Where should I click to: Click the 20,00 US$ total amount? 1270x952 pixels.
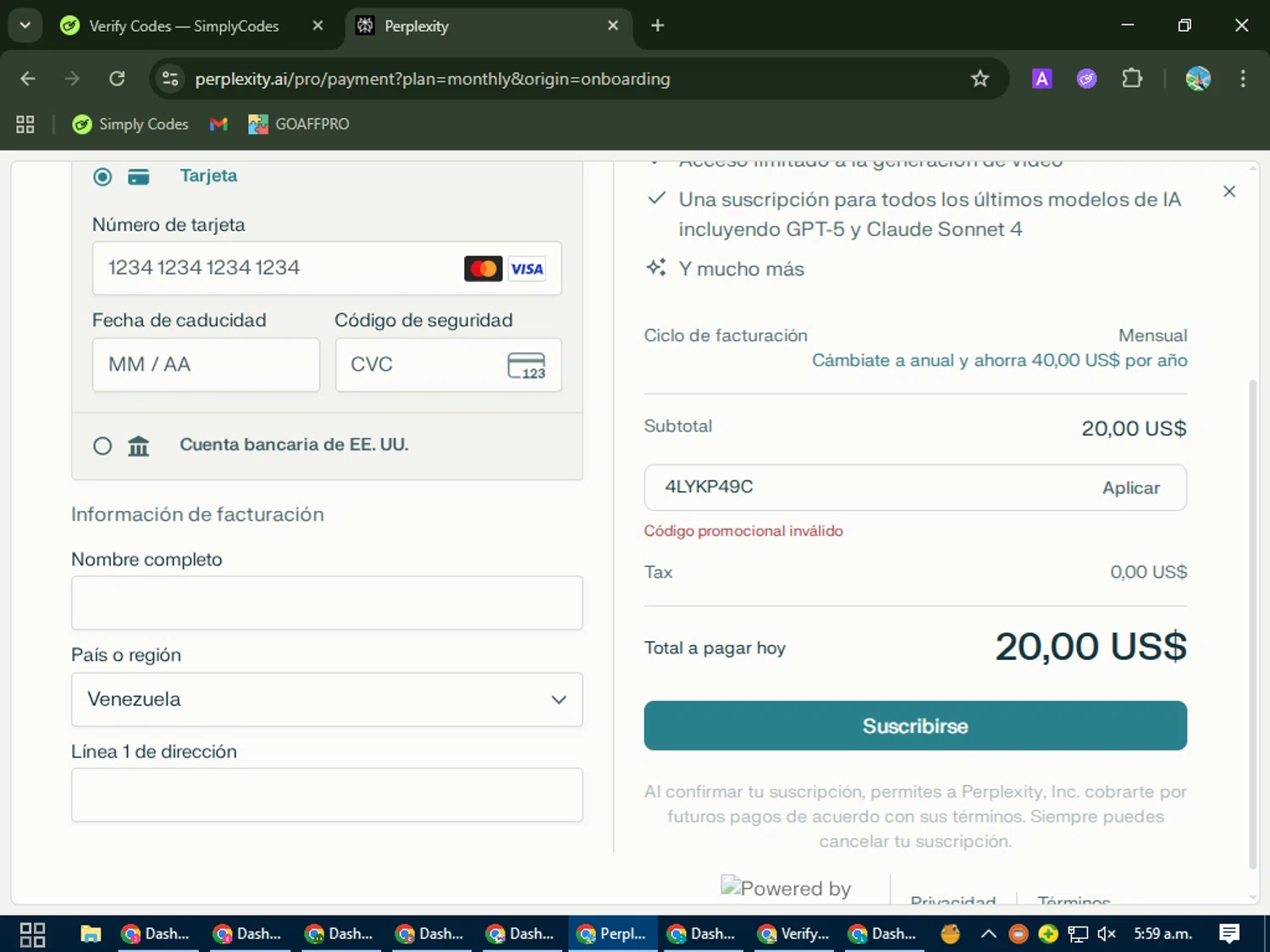pos(1091,647)
